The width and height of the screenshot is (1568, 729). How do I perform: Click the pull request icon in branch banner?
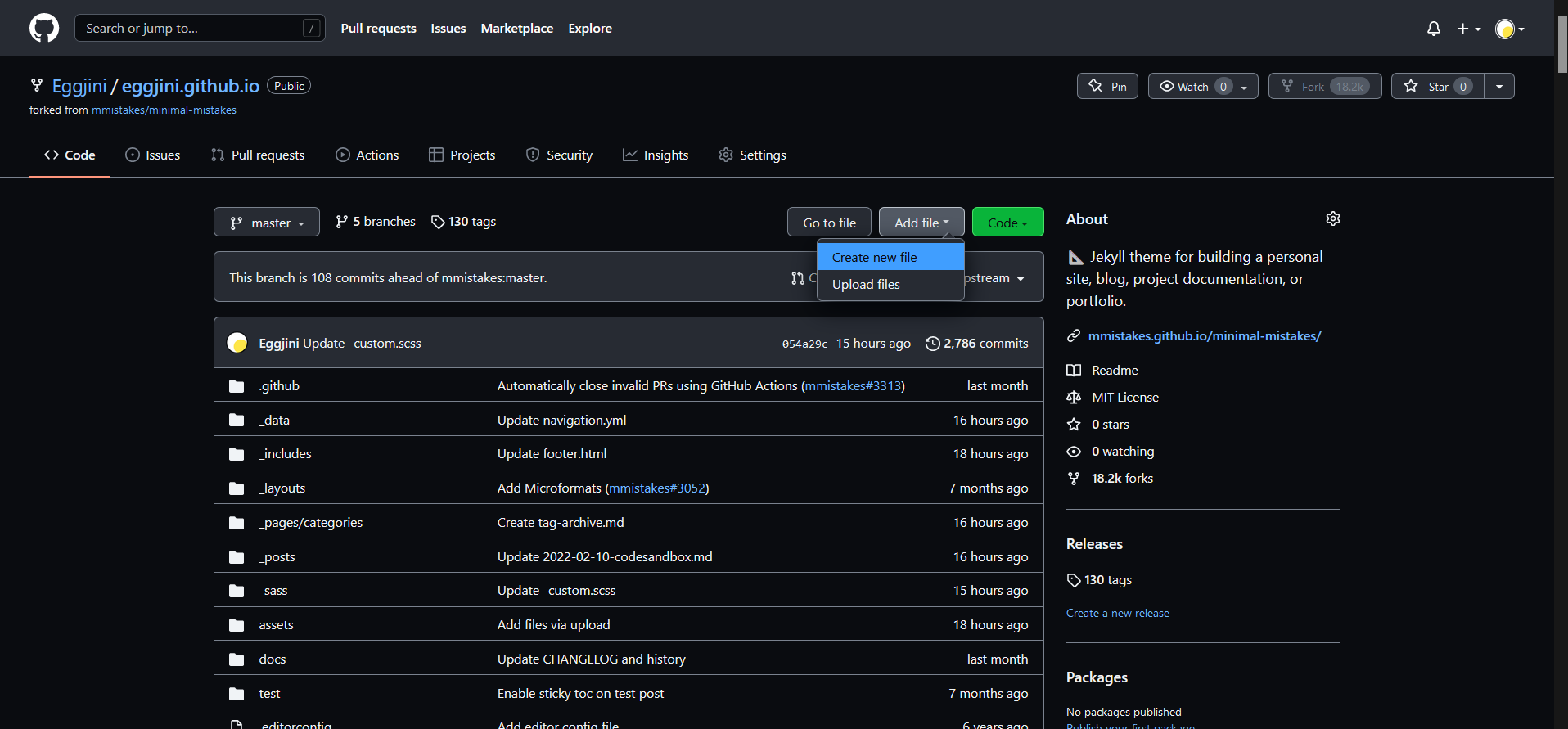click(798, 278)
